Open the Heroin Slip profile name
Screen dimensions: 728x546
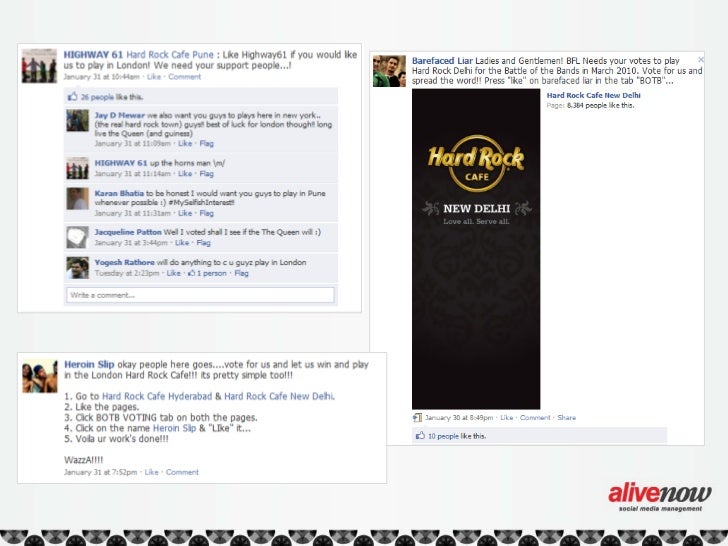(x=89, y=364)
